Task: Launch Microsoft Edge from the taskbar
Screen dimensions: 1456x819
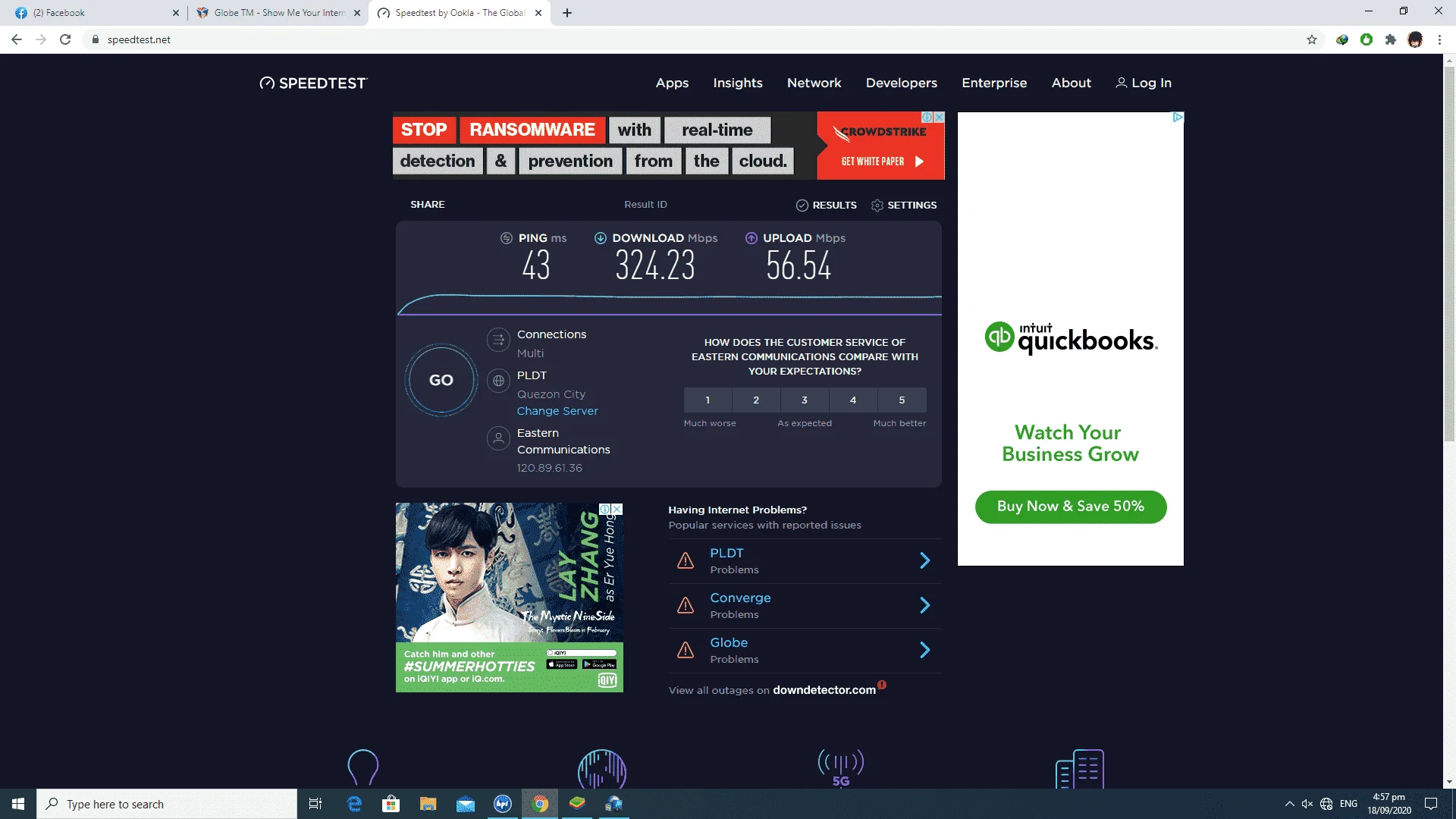Action: pos(354,804)
